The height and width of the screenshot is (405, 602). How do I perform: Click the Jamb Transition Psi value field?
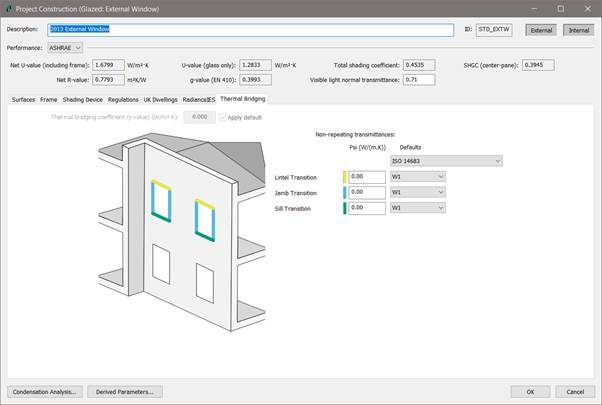tap(366, 192)
